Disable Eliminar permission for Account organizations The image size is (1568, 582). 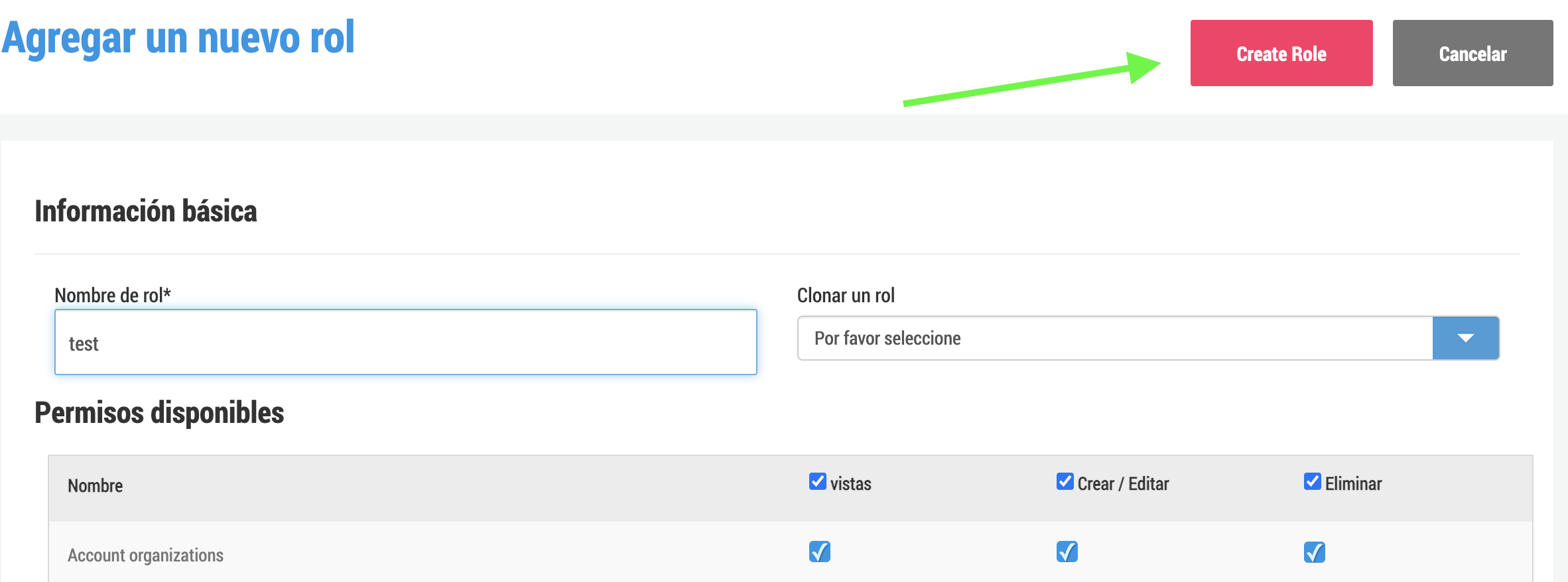tap(1315, 552)
